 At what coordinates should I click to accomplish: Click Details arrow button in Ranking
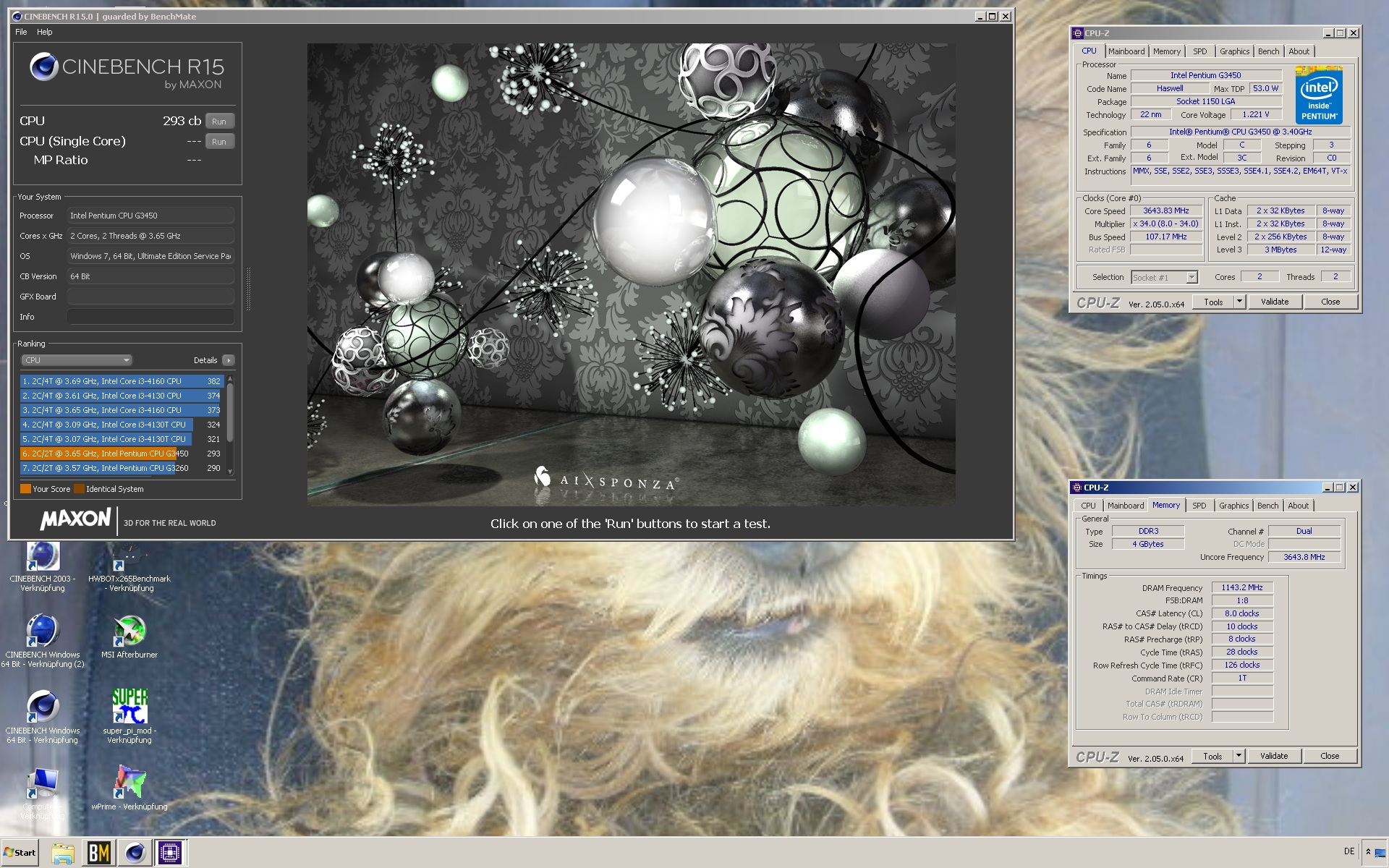click(x=229, y=360)
